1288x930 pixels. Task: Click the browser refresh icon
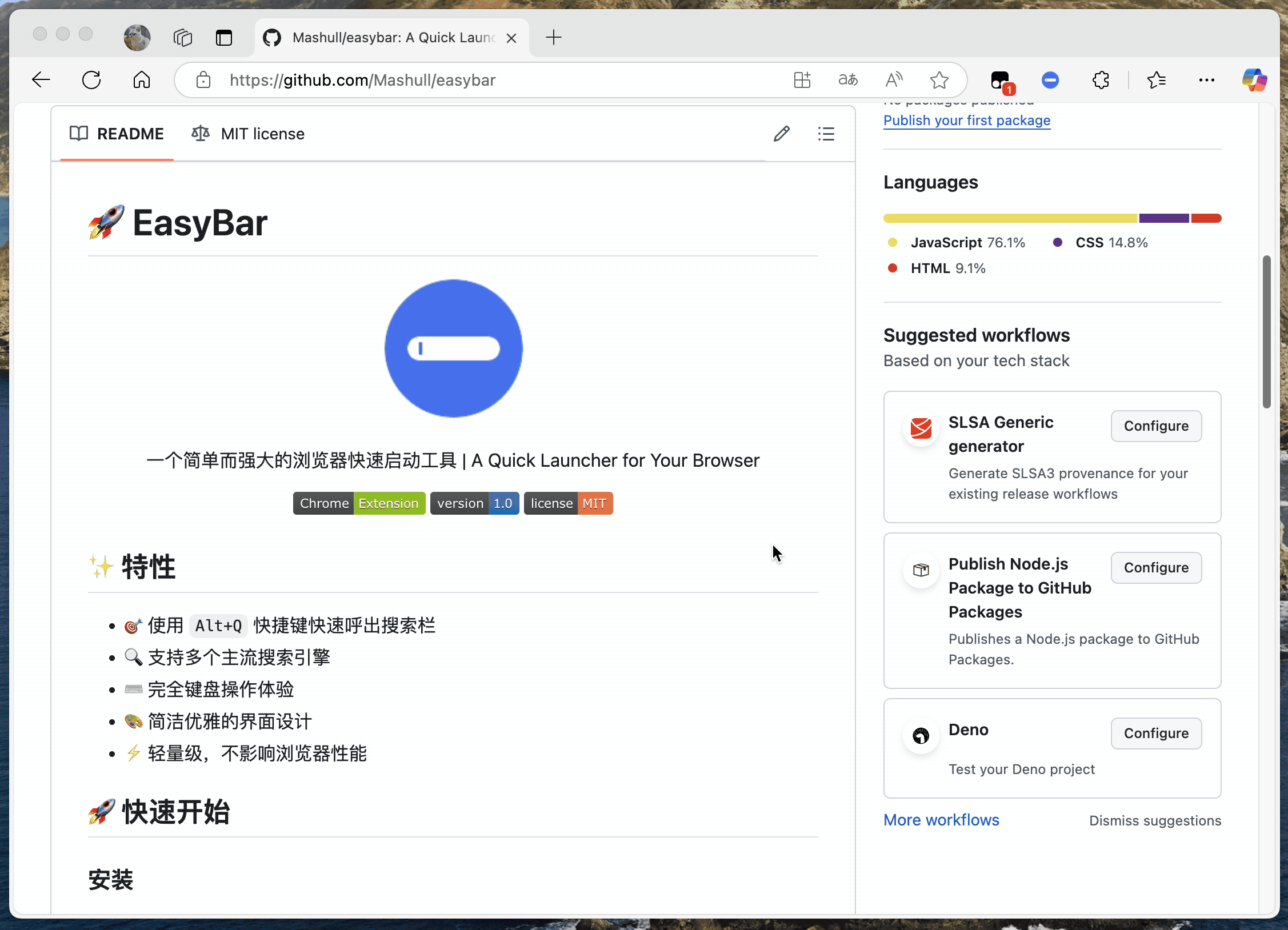[91, 80]
